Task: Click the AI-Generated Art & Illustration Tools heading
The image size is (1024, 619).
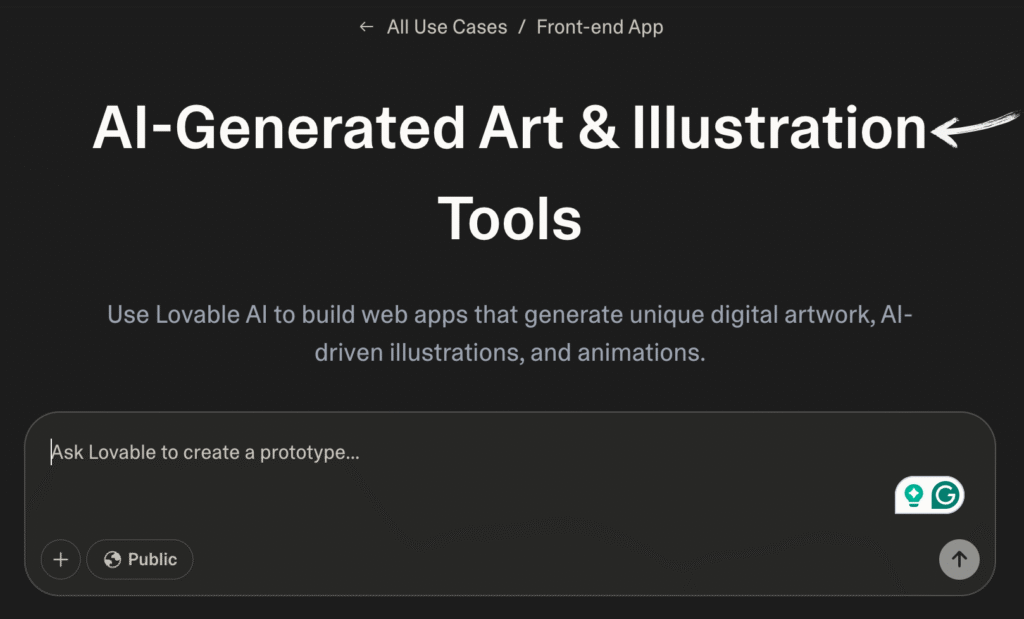Action: point(509,172)
